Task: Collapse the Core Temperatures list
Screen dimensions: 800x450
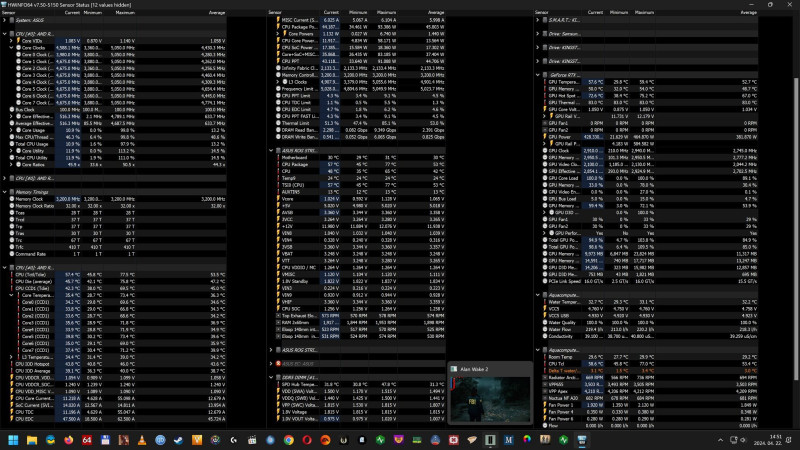Action: [x=11, y=295]
